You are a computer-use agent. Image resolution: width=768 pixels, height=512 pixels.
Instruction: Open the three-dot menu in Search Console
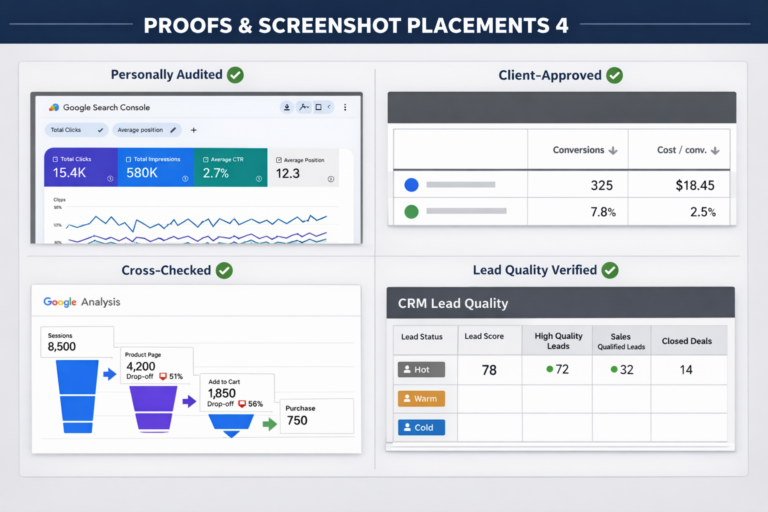345,107
